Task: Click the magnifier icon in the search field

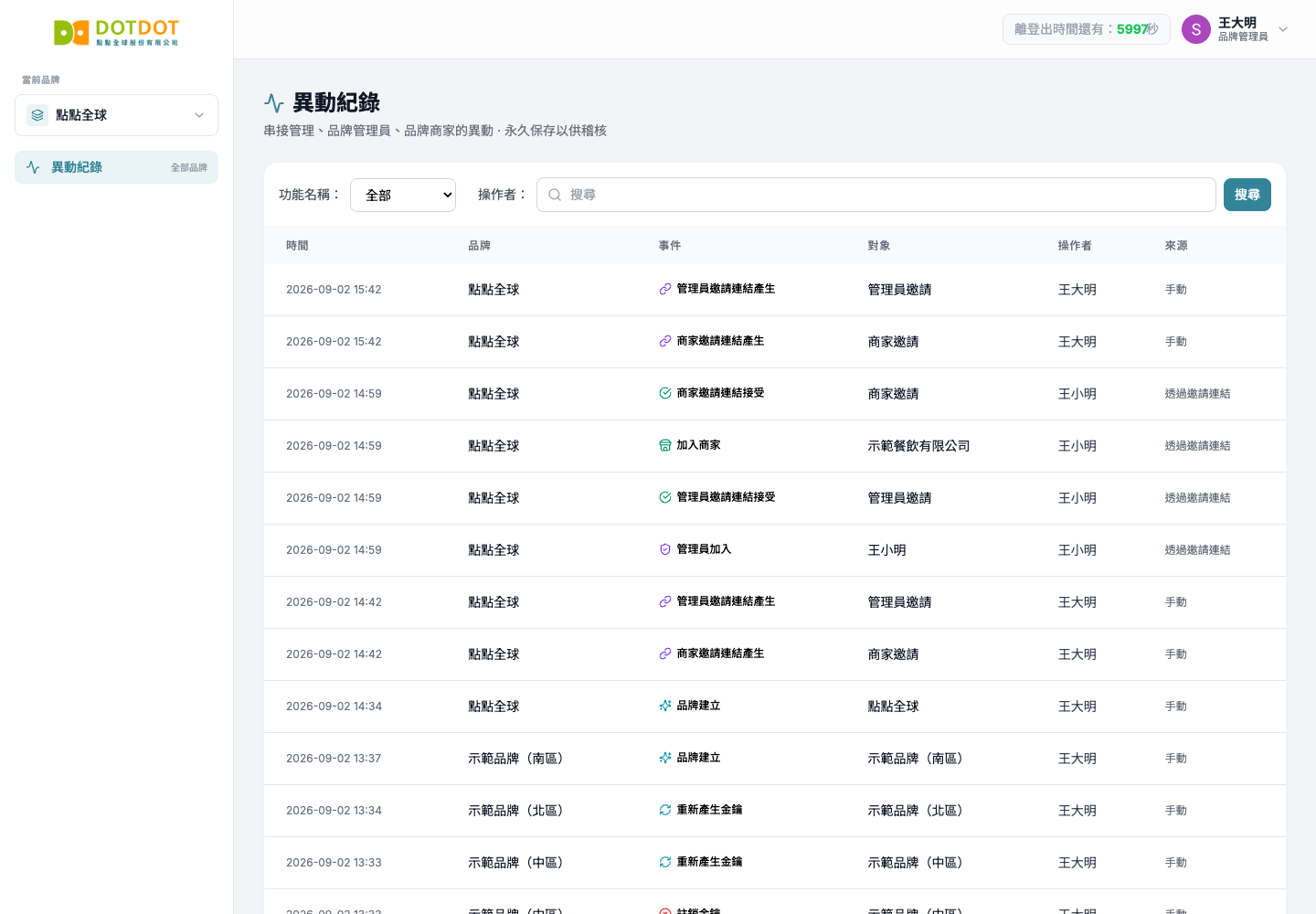Action: (x=555, y=195)
